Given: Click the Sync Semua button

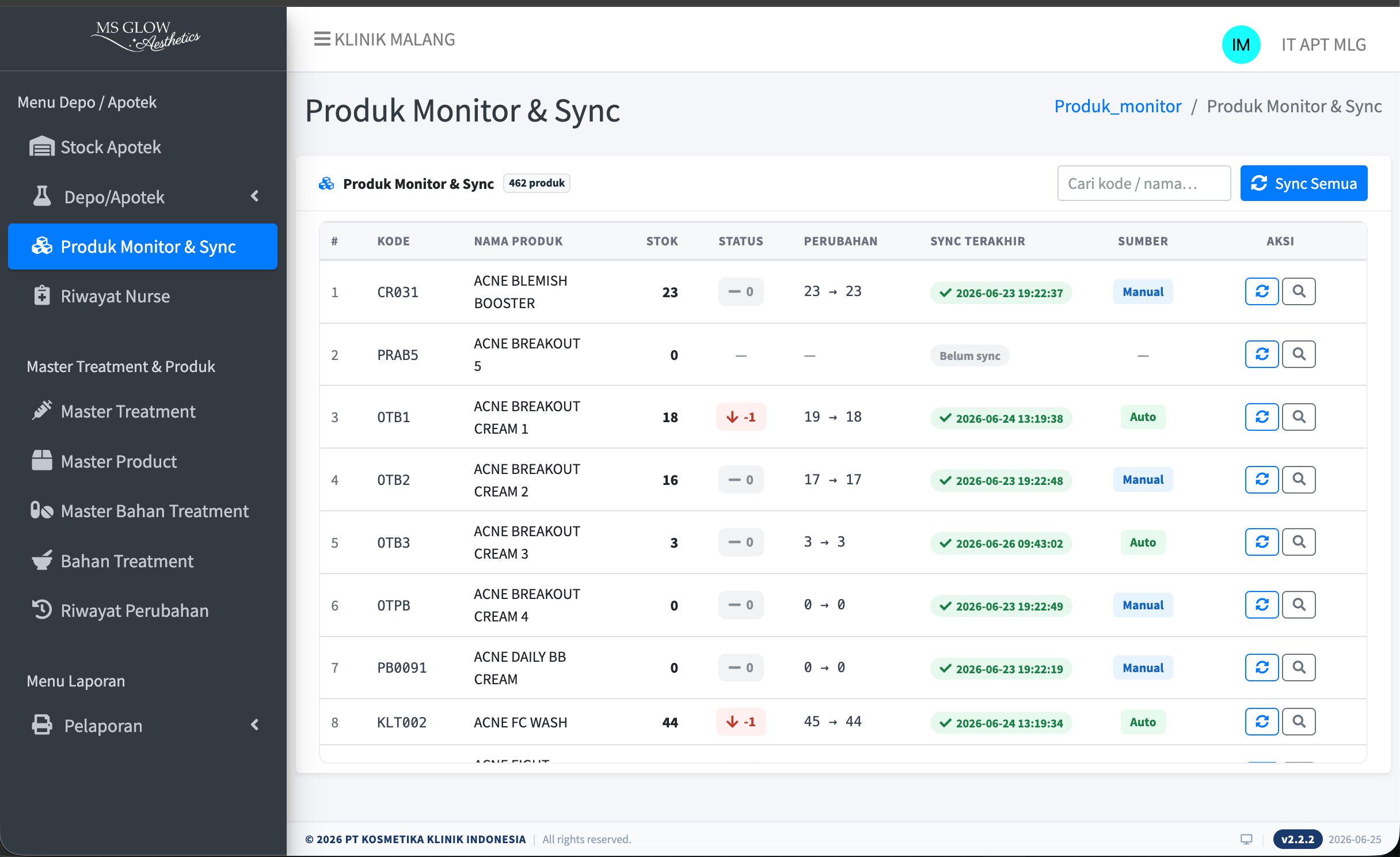Looking at the screenshot, I should (x=1304, y=183).
